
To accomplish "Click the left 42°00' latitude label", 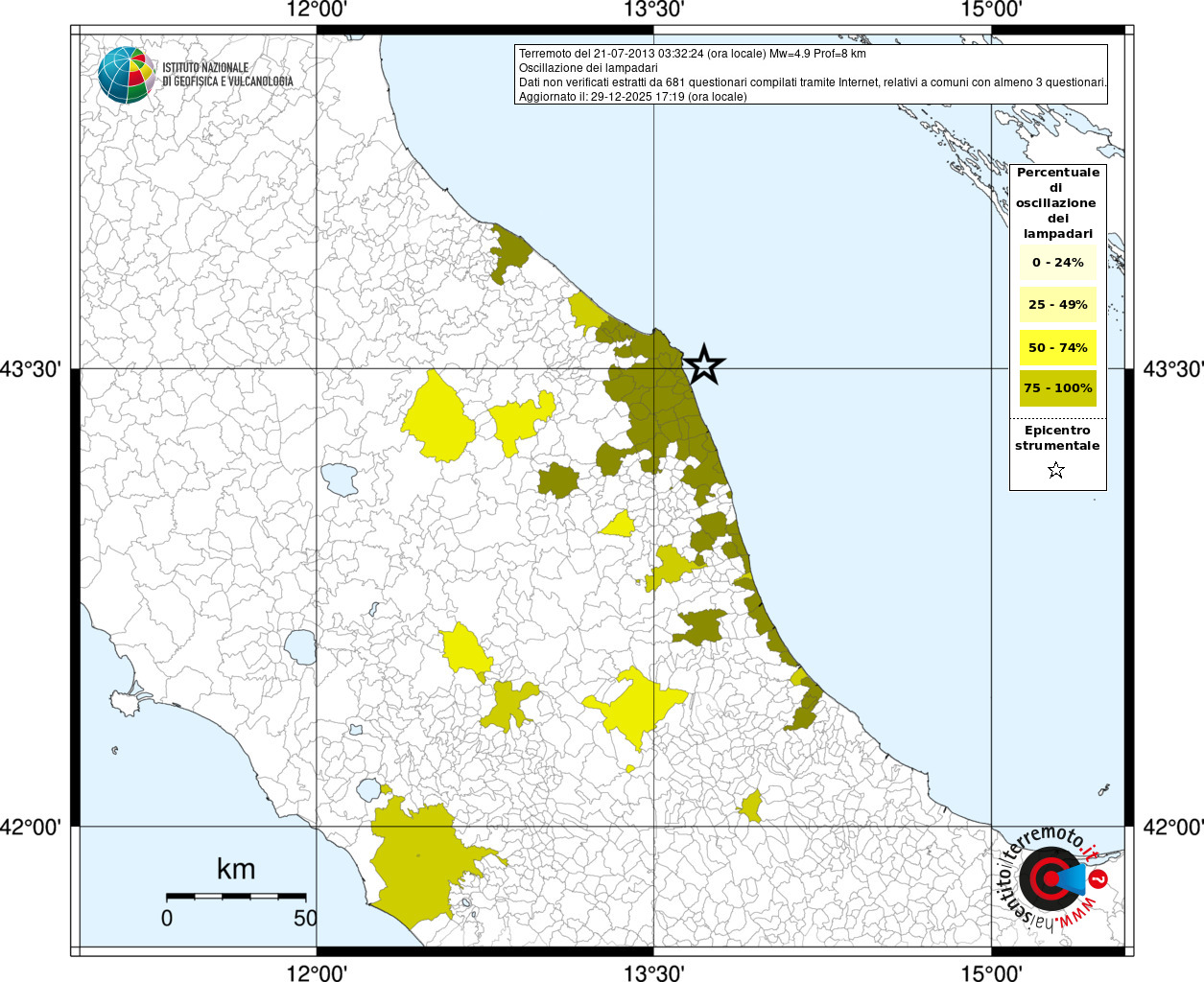I will point(31,827).
